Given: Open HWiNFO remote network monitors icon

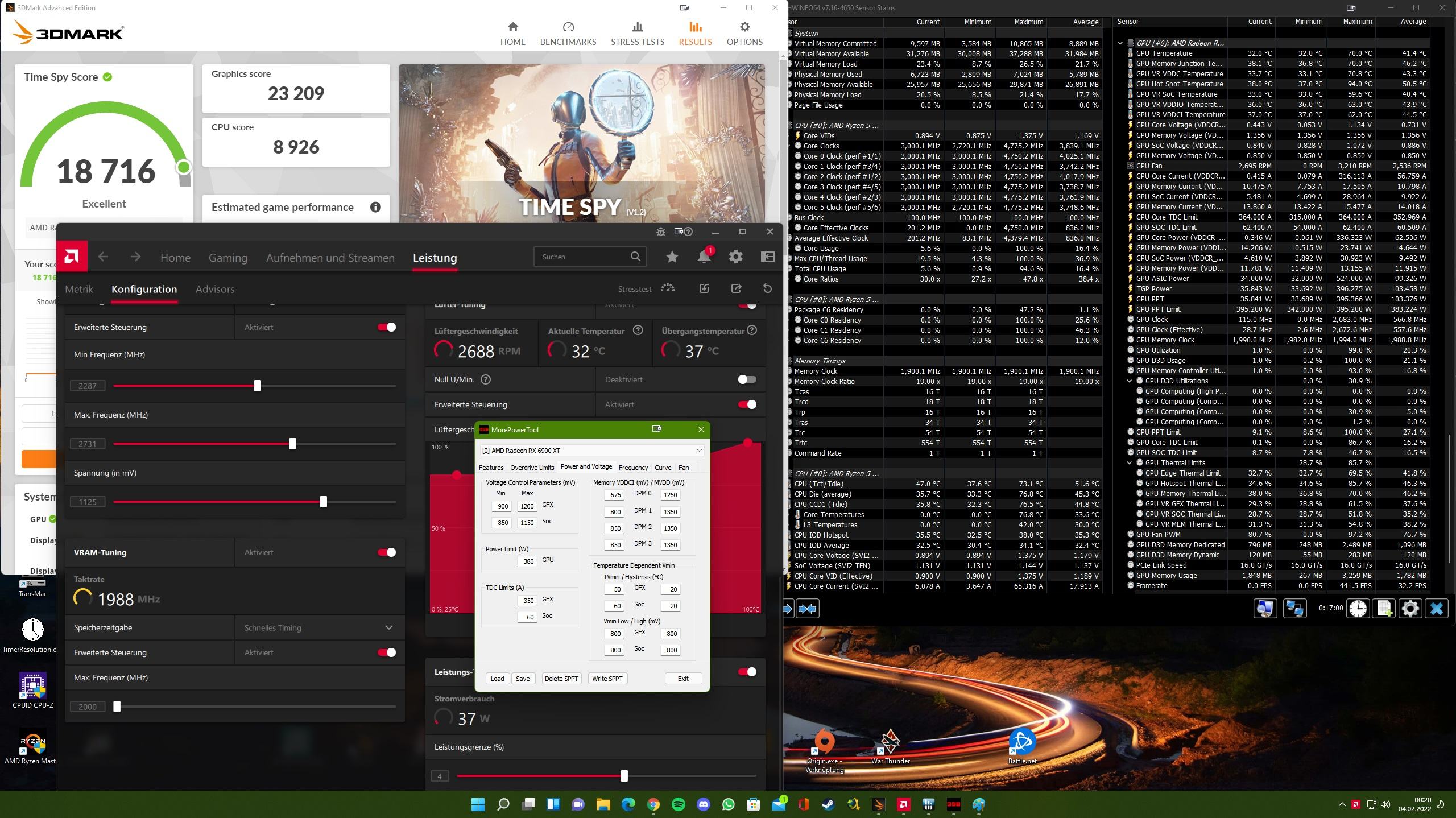Looking at the screenshot, I should pyautogui.click(x=1295, y=609).
